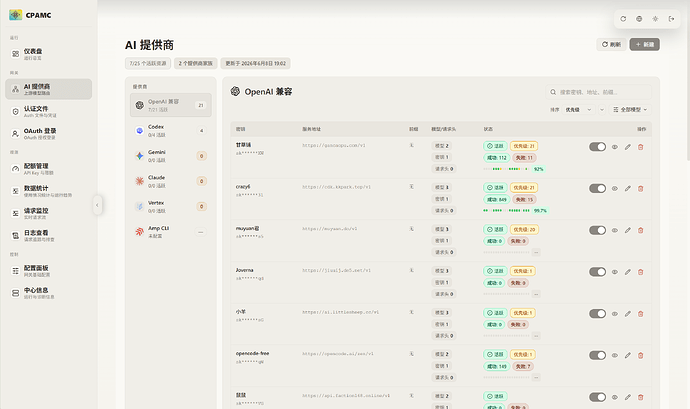Open the 优先级 sort dropdown
The image size is (690, 409).
pos(578,110)
